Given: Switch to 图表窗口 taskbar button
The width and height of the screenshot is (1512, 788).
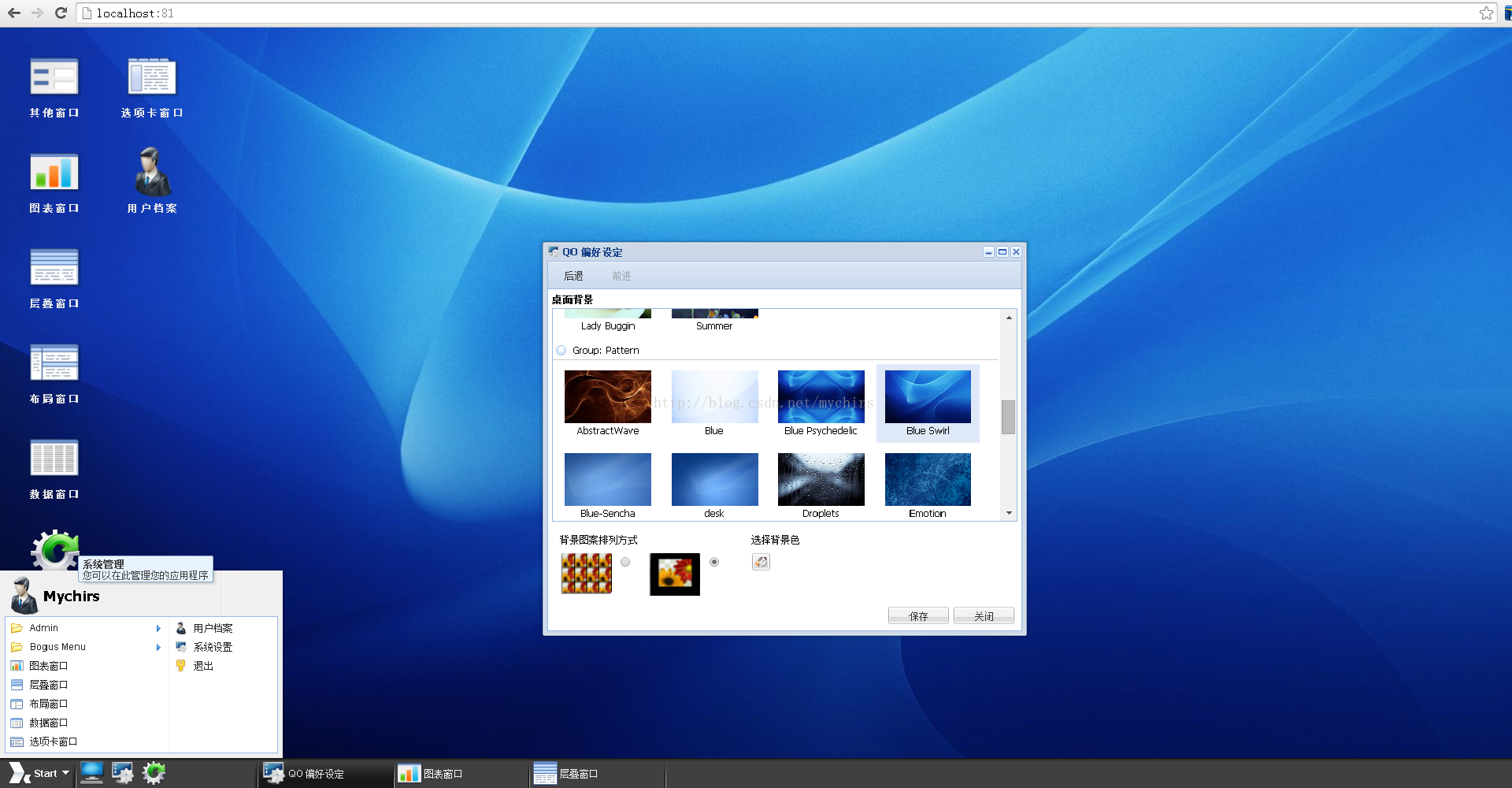Looking at the screenshot, I should pyautogui.click(x=460, y=774).
